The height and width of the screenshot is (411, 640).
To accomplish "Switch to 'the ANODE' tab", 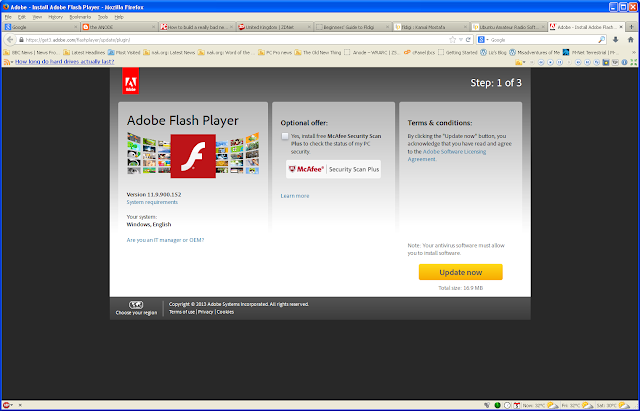I will tap(119, 27).
